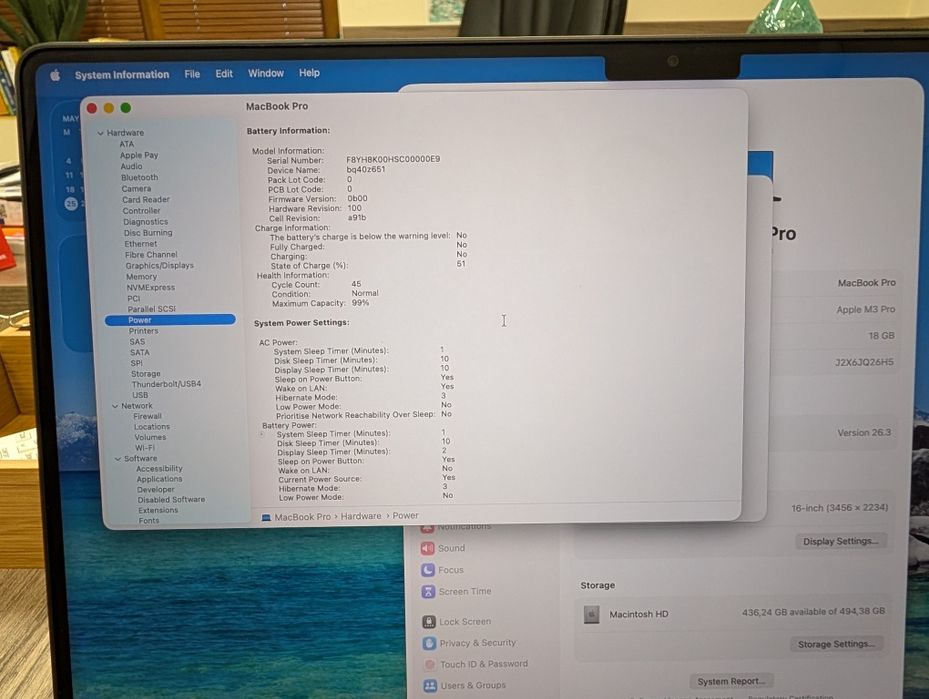
Task: Select Graphics/Displays in the sidebar
Action: pyautogui.click(x=160, y=265)
